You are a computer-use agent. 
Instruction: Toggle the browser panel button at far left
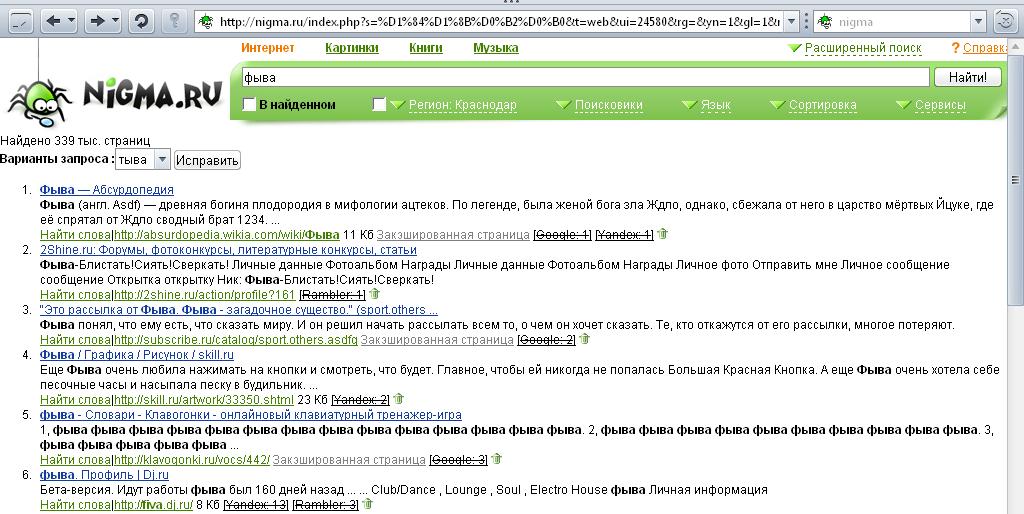22,22
